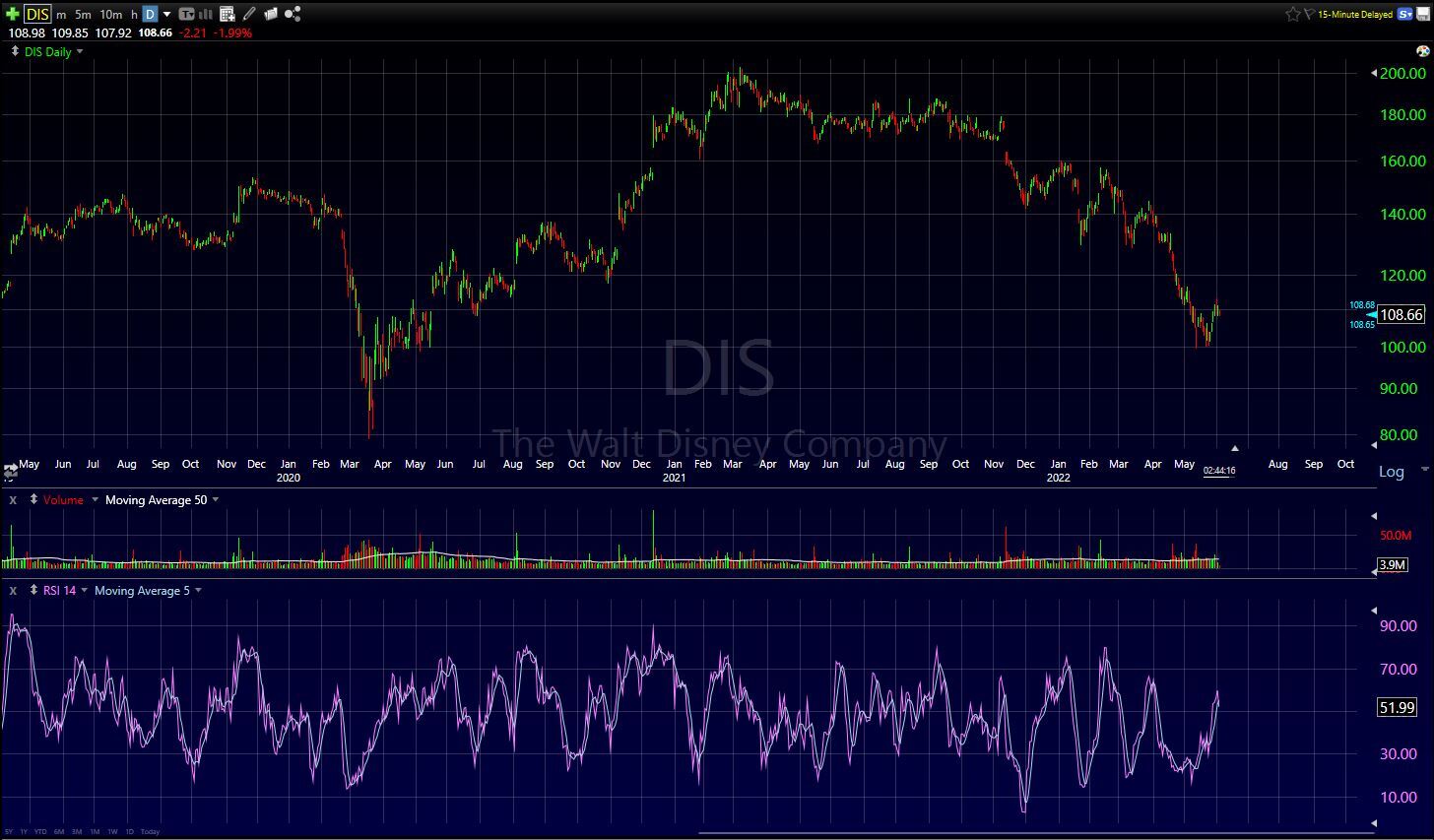Click the star favorite icon
This screenshot has height=840, width=1434.
coord(1293,14)
